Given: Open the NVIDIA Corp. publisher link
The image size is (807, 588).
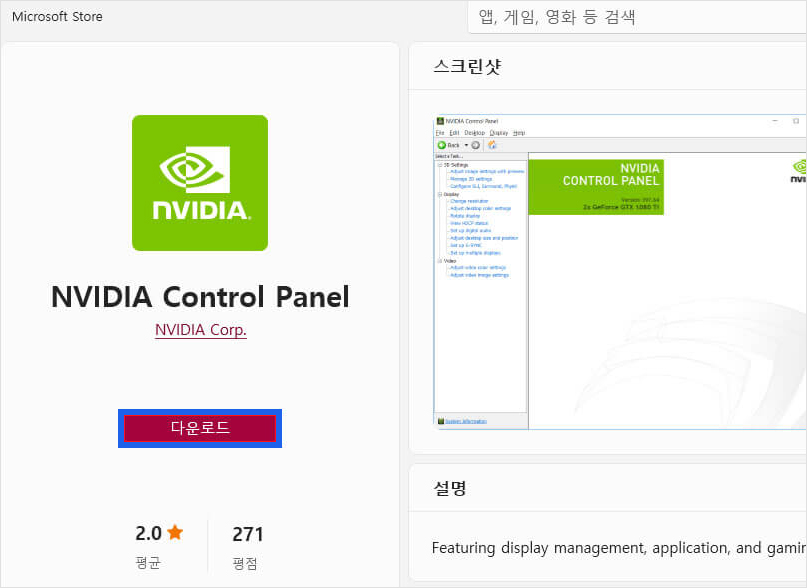Looking at the screenshot, I should pyautogui.click(x=201, y=330).
